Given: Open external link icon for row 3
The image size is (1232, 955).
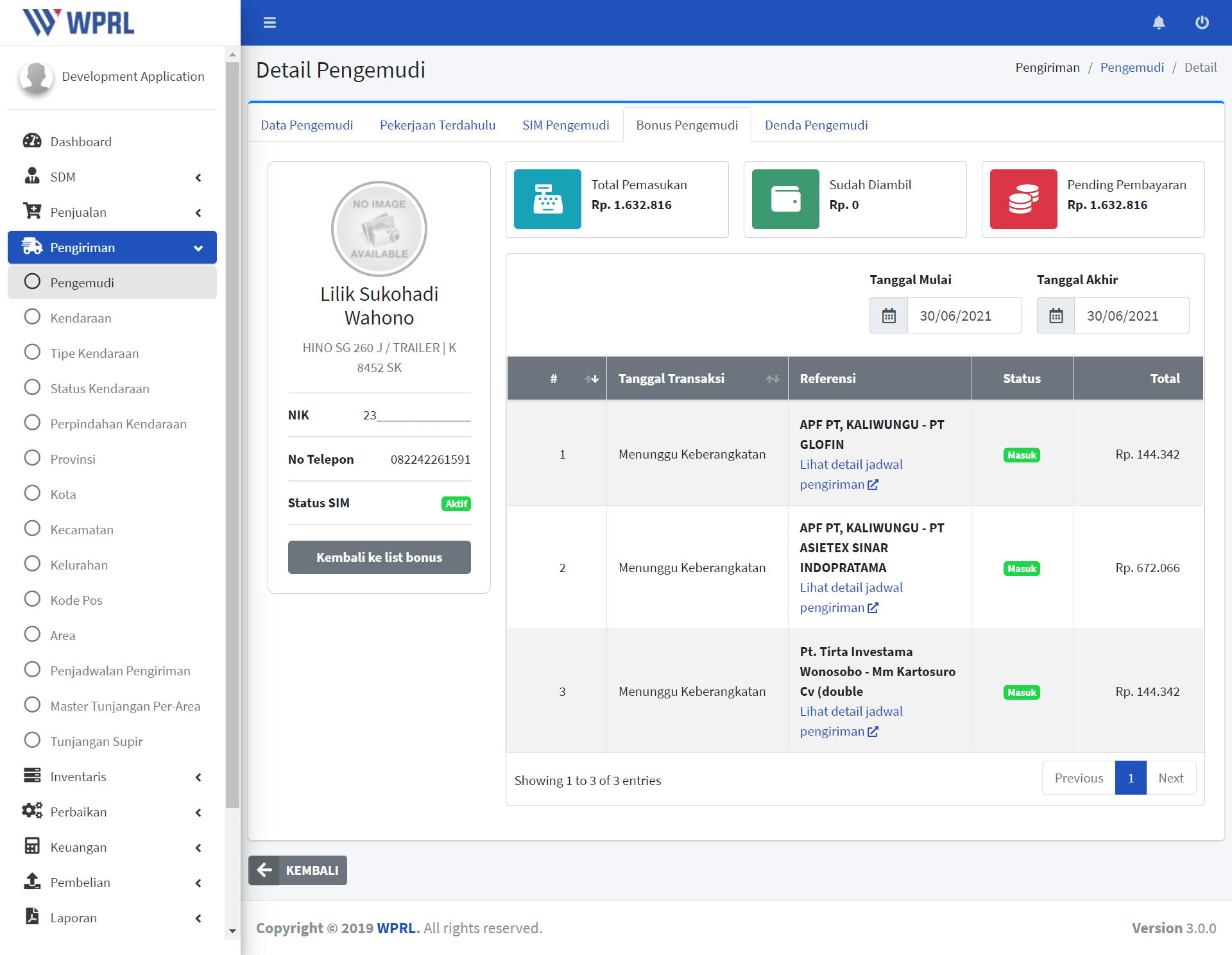Looking at the screenshot, I should (873, 732).
